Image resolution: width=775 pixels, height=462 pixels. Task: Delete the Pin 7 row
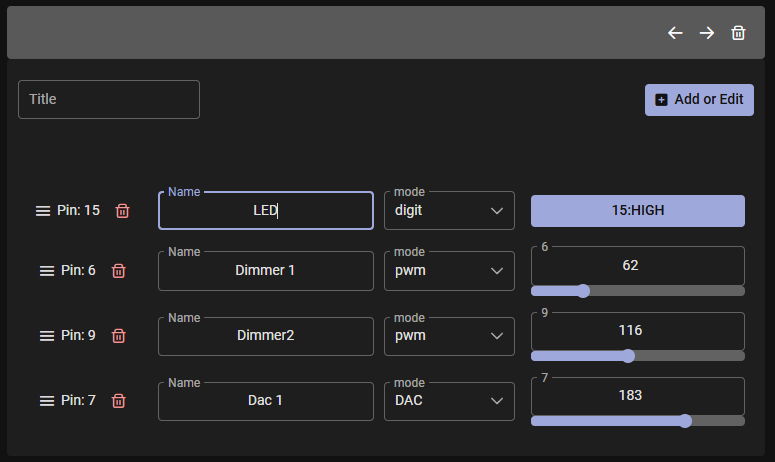[118, 401]
